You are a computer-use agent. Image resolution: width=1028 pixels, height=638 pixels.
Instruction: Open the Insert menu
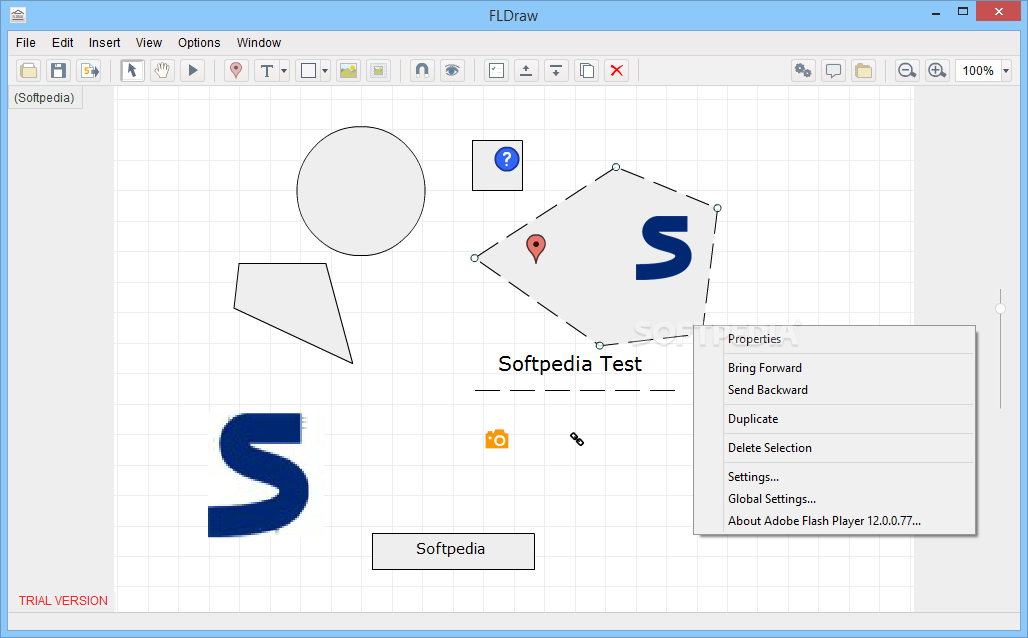104,43
